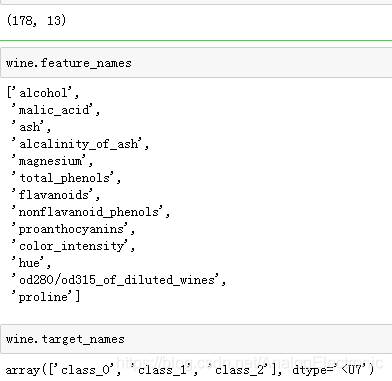Click 'class_0' in the array output
392x381 pixels.
pos(84,370)
